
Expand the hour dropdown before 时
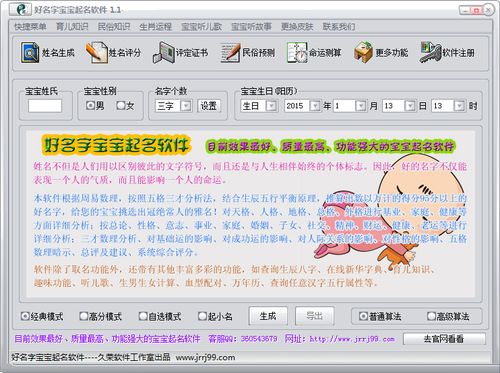coord(459,106)
